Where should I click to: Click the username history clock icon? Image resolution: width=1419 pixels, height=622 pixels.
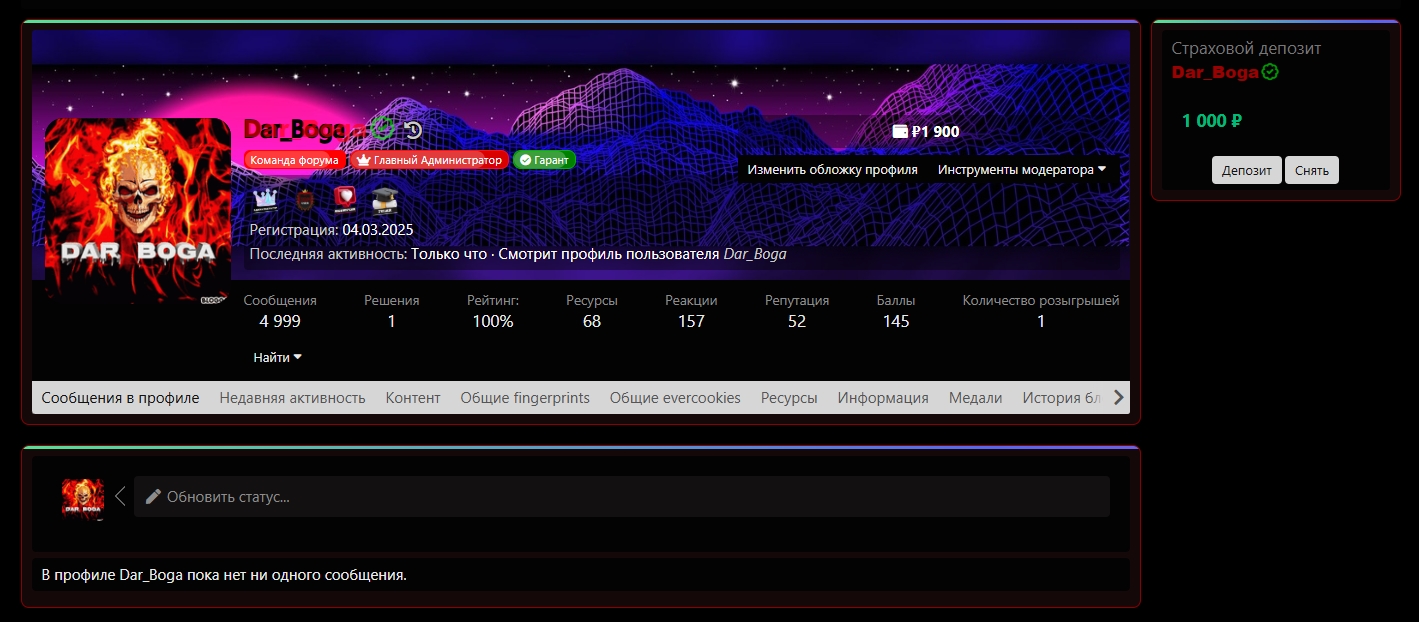pyautogui.click(x=413, y=130)
